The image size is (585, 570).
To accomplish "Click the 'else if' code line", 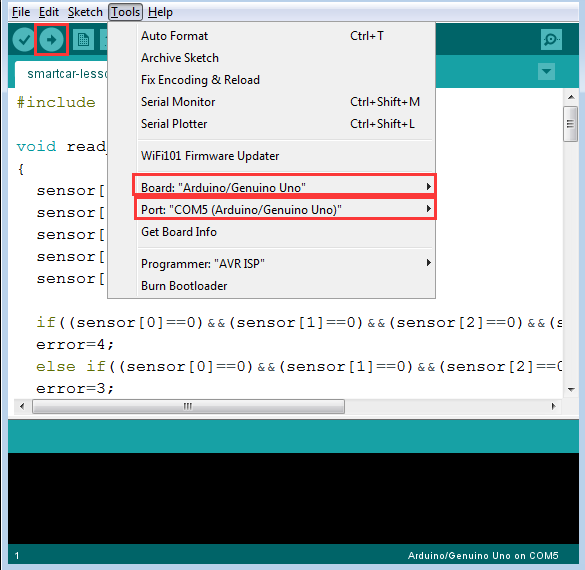I will point(299,366).
